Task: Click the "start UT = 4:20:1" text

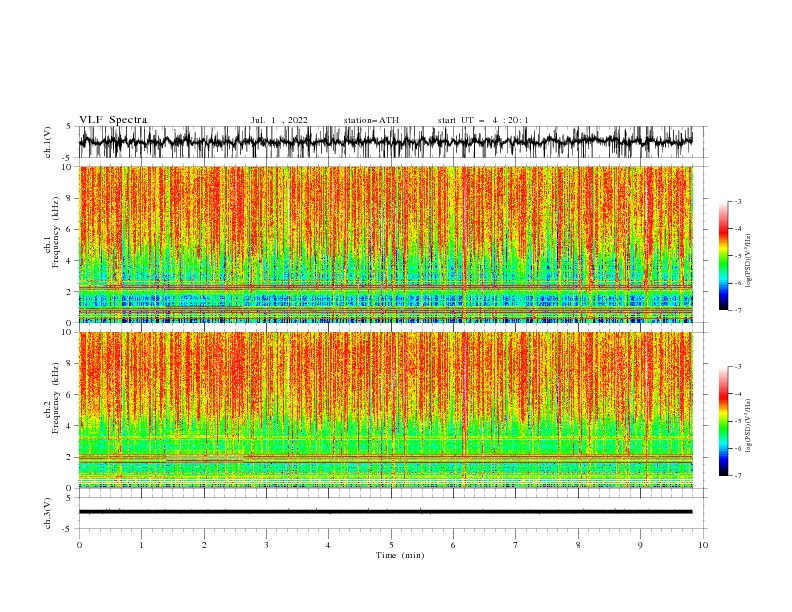Action: (483, 120)
